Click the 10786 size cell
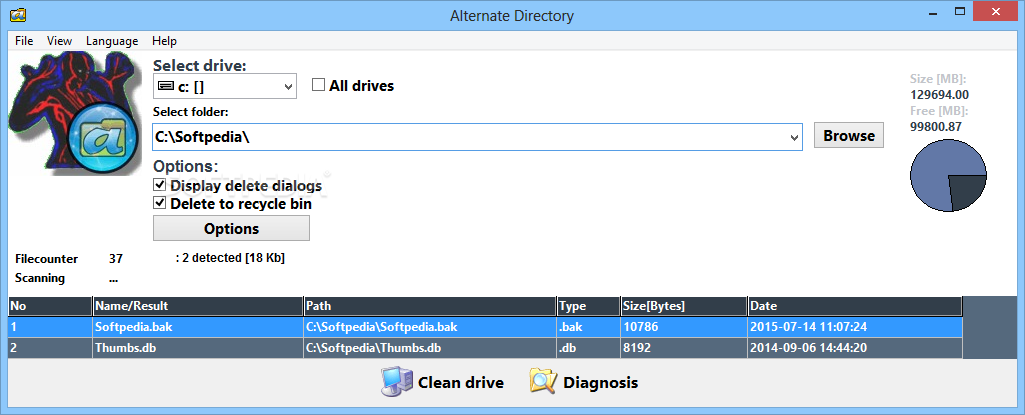Screen dimensions: 1025x415 click(x=684, y=327)
